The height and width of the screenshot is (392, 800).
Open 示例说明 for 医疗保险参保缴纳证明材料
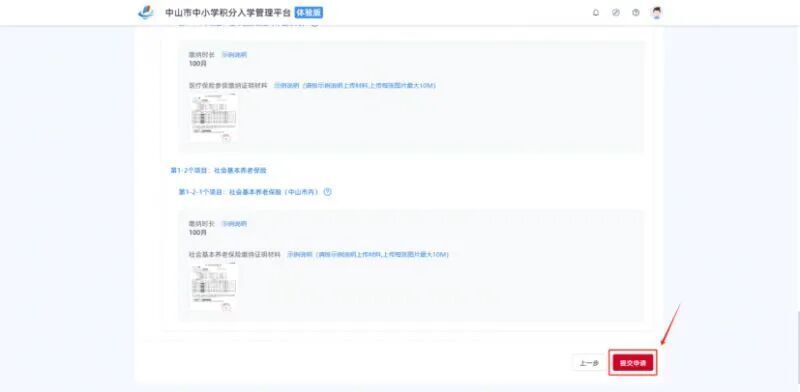click(287, 85)
